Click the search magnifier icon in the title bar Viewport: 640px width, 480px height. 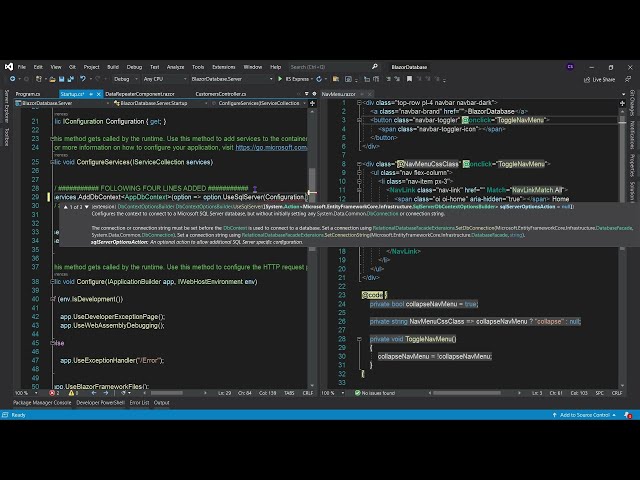coord(375,67)
